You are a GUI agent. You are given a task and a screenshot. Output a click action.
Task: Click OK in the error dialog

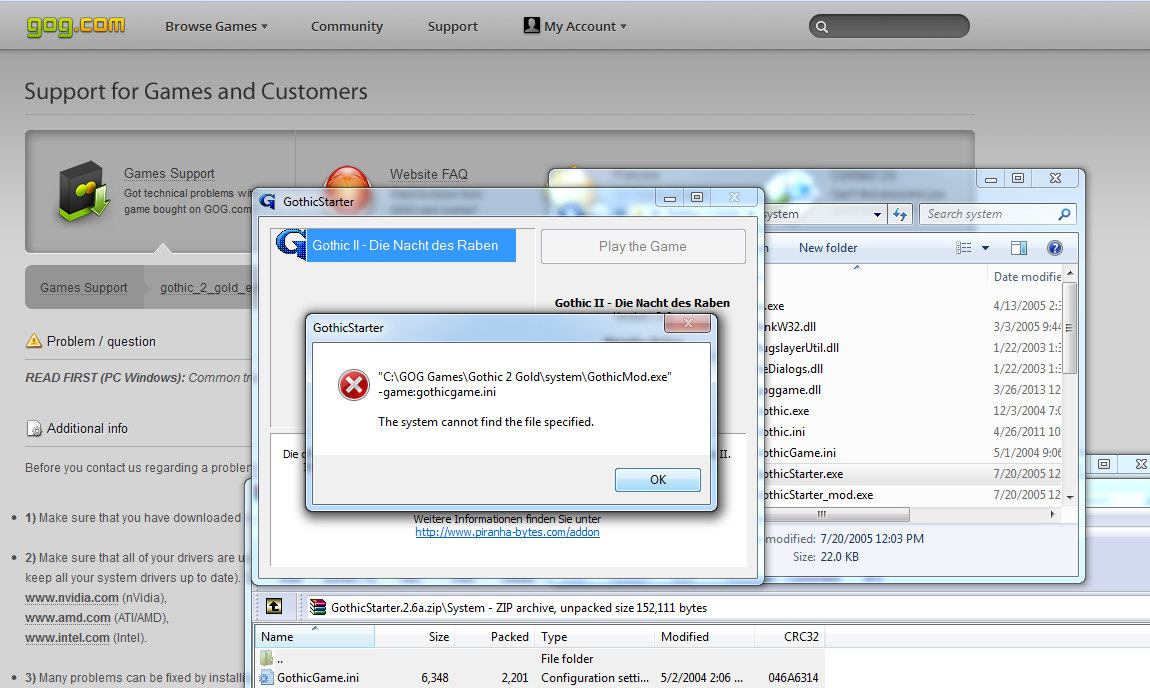pos(658,480)
